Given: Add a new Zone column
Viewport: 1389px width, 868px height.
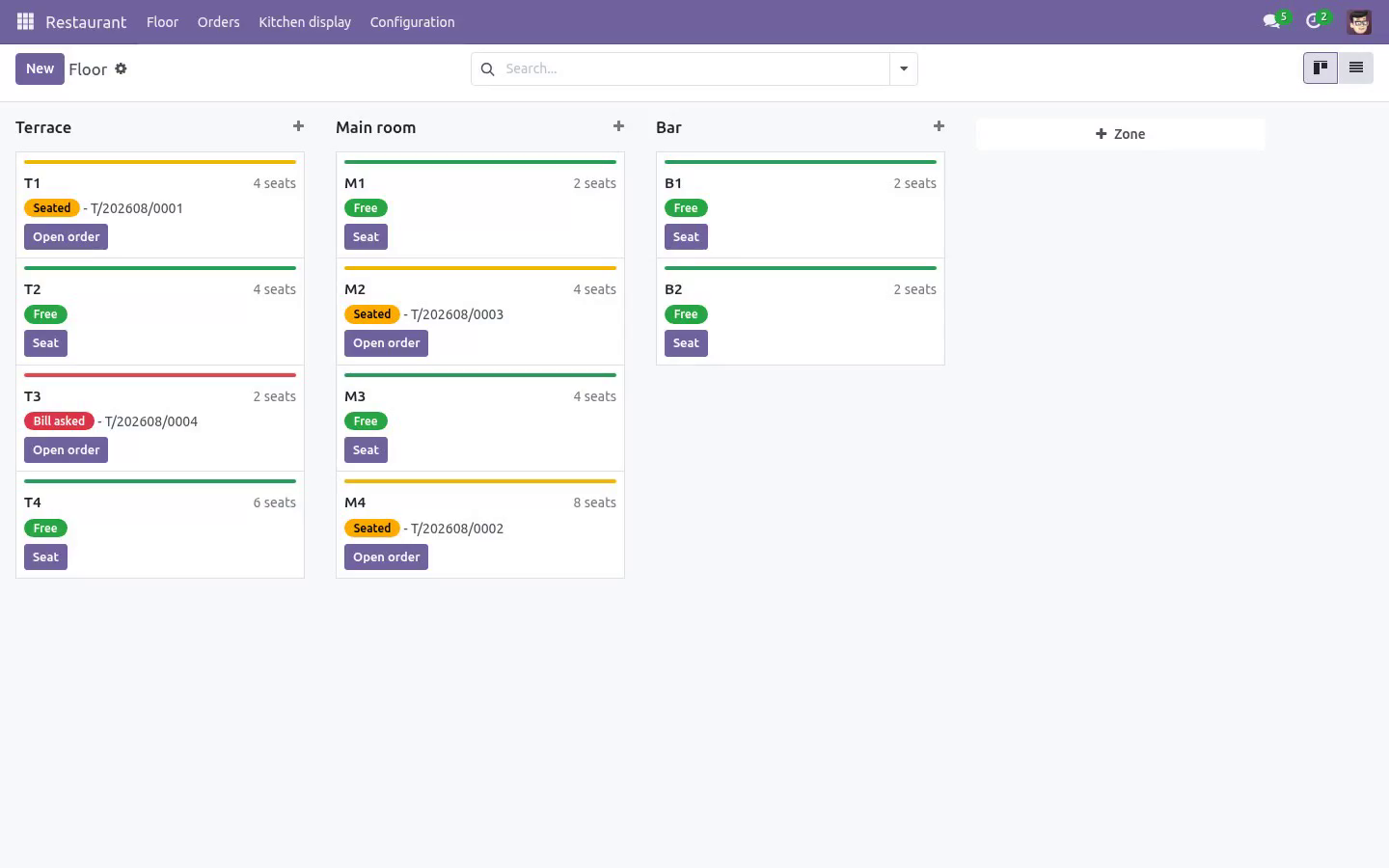Looking at the screenshot, I should click(1120, 134).
